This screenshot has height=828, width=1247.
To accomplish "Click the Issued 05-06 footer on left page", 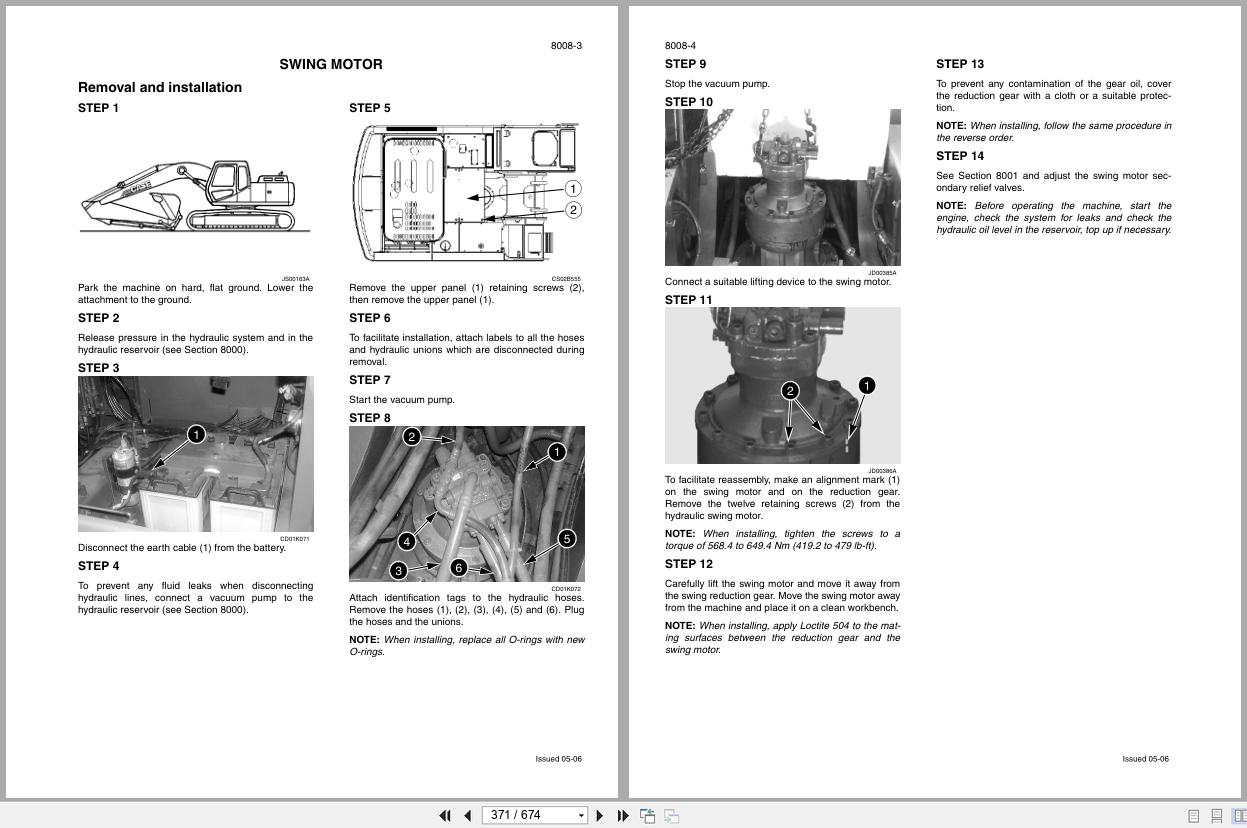I will [x=559, y=759].
